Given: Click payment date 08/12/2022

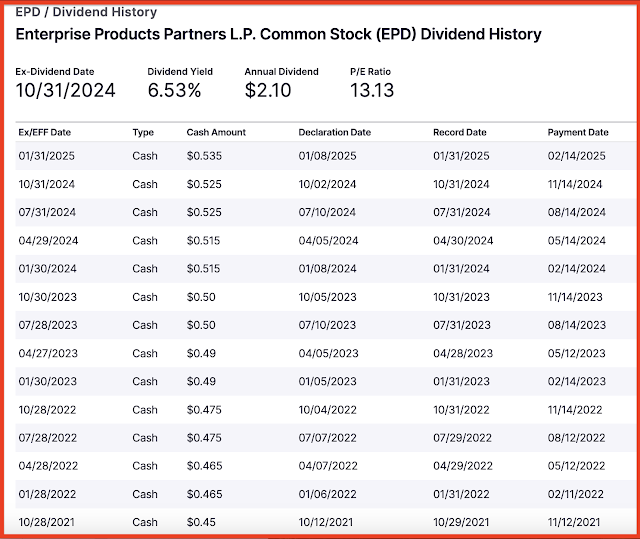Looking at the screenshot, I should coord(576,438).
